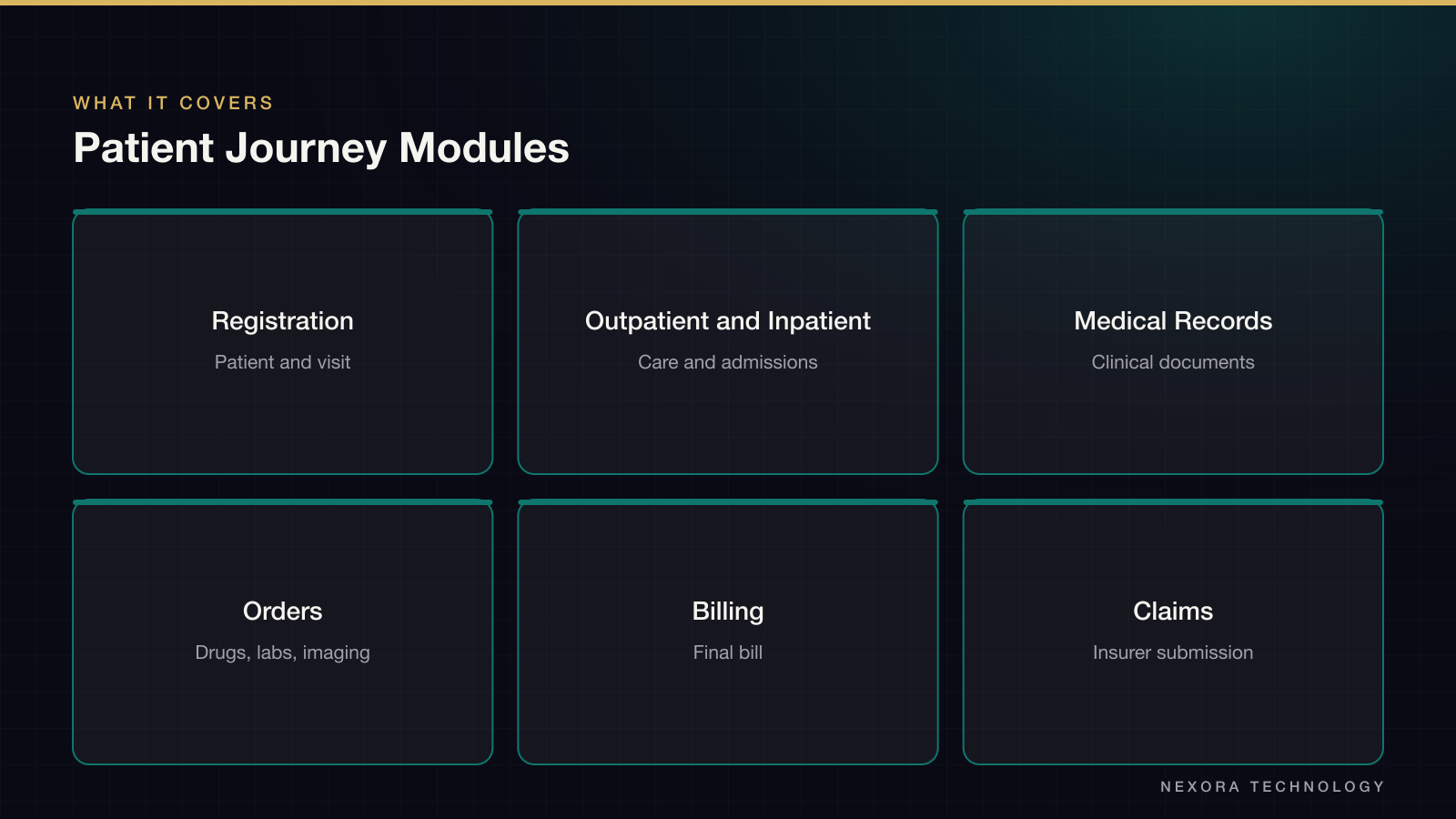1456x819 pixels.
Task: Click the 'Registration' card heading
Action: (x=282, y=321)
